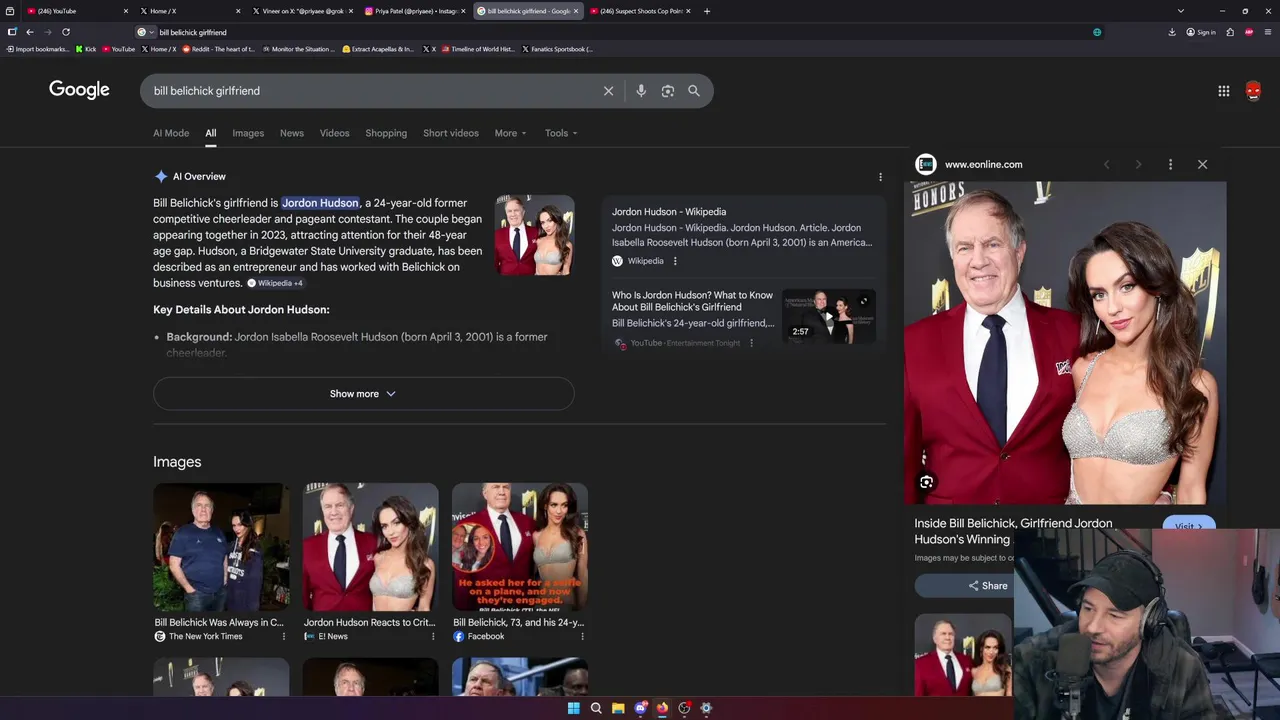Close the eonline image preview panel

(x=1202, y=164)
